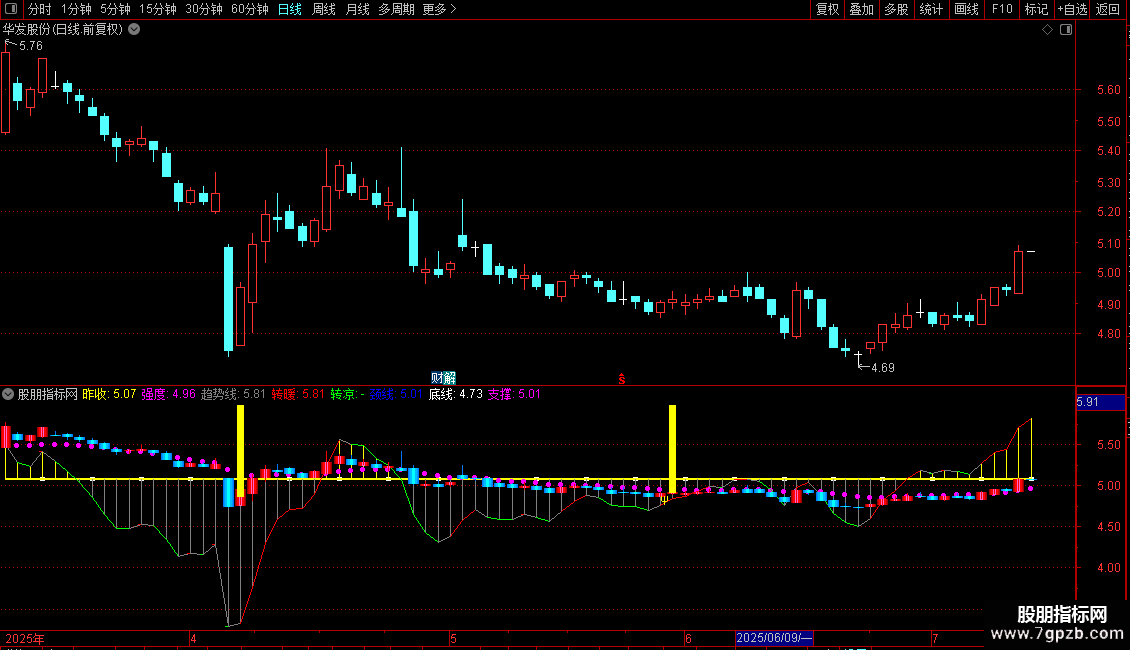
Task: Click the red dollar marker on chart
Action: (622, 379)
